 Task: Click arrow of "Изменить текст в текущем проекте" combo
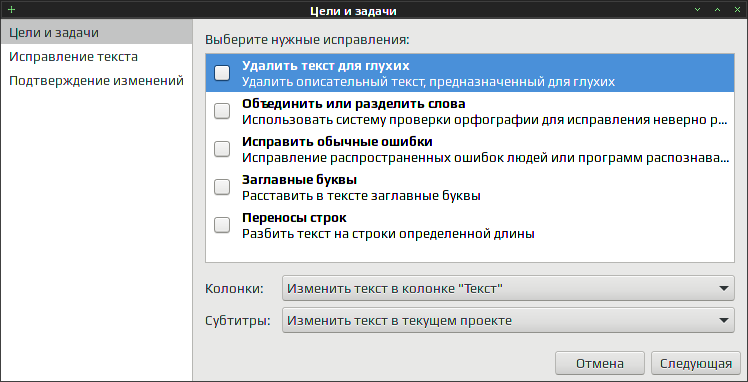724,320
